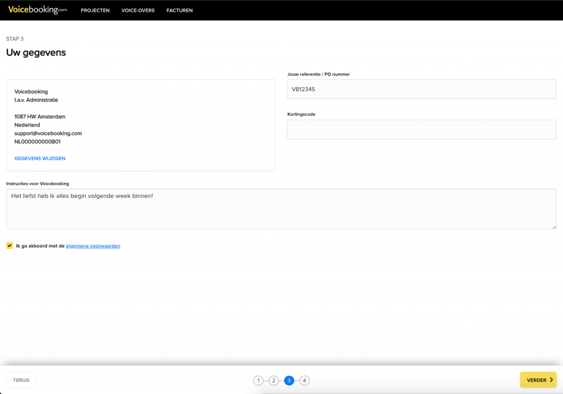Click the Gegevens wijzigen link
The image size is (563, 394).
tap(40, 158)
